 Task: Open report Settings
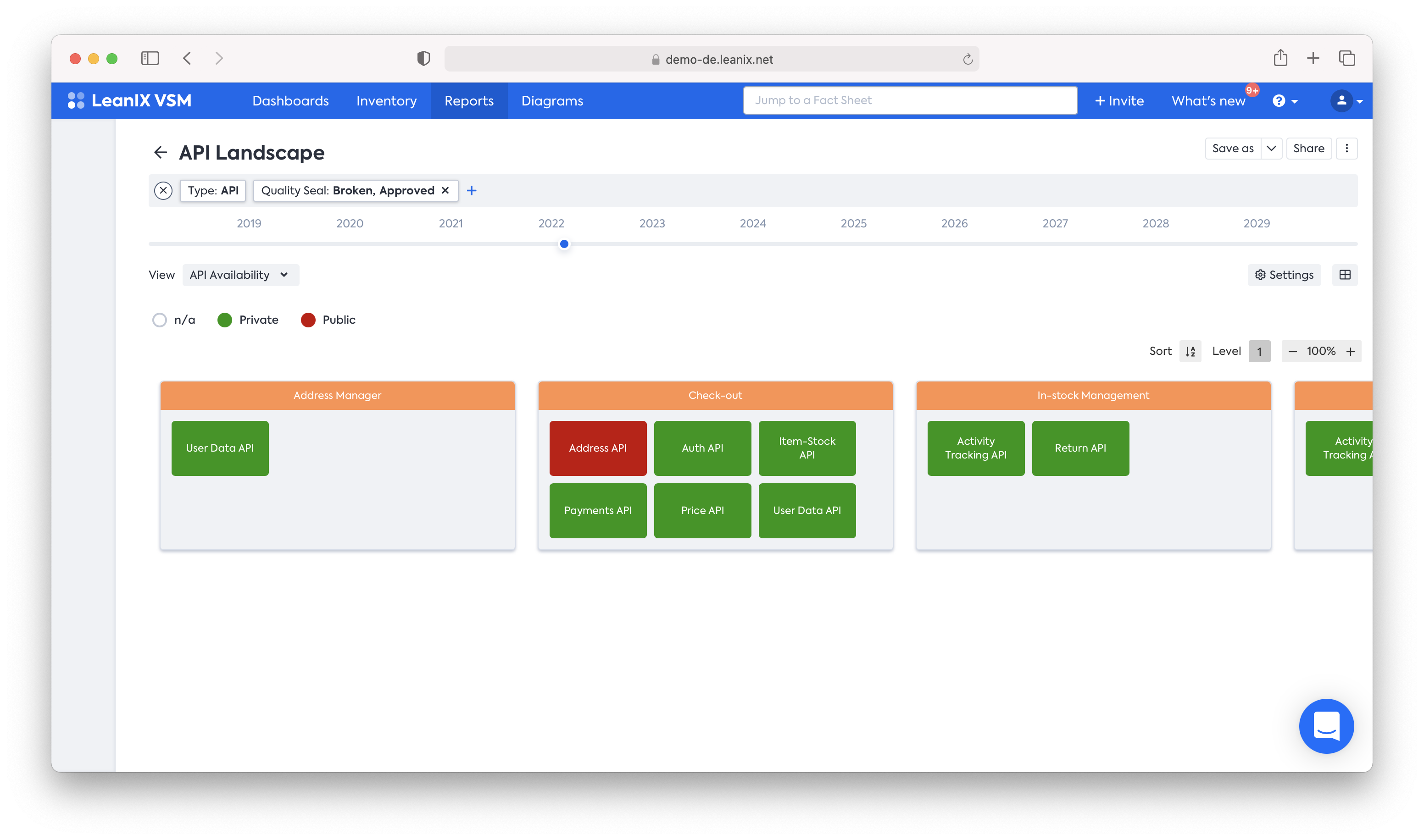coord(1284,275)
